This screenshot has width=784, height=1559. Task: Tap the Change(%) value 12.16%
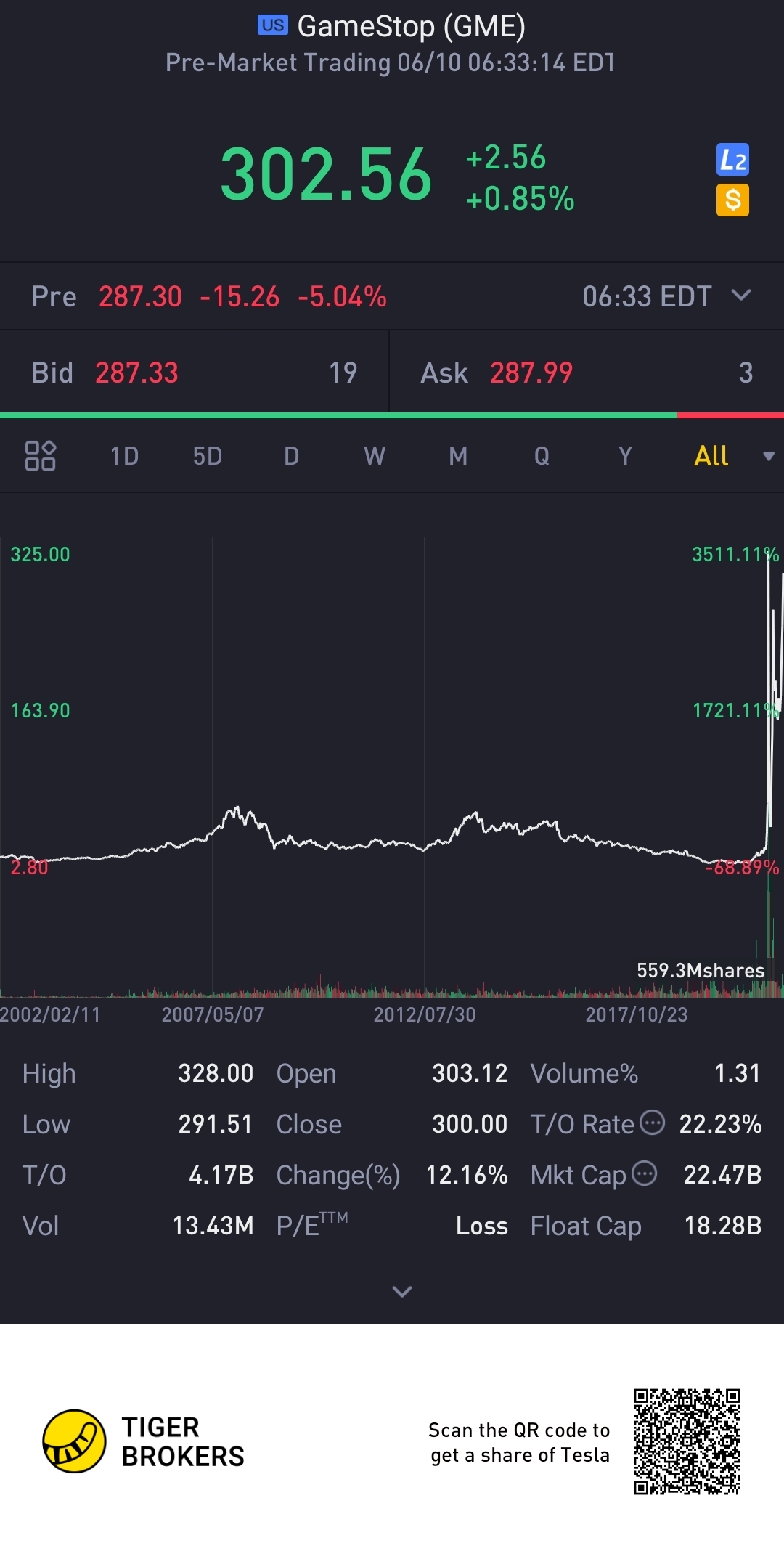[x=467, y=1175]
